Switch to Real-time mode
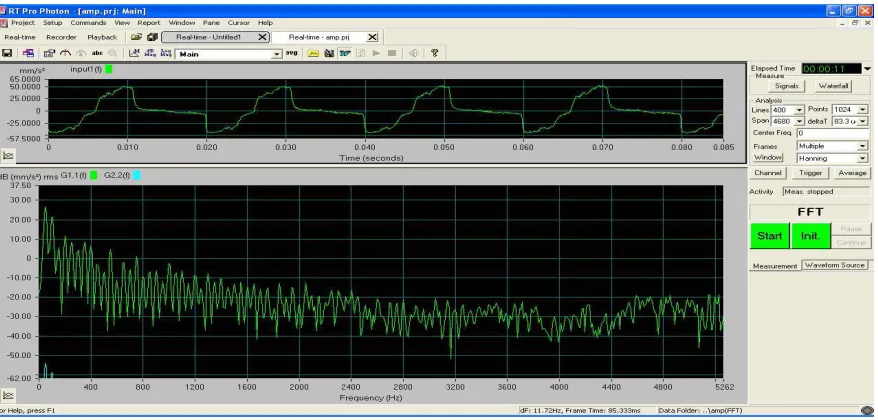878x420 pixels. [20, 37]
